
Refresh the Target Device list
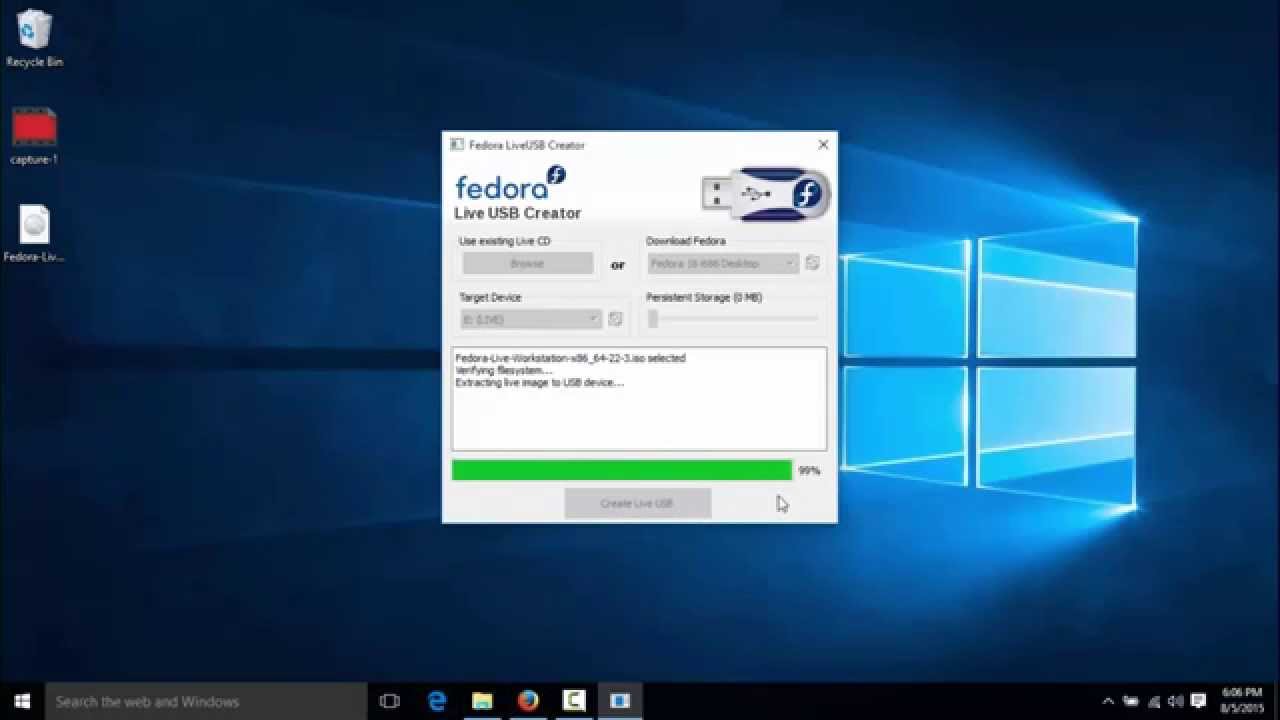(x=615, y=319)
